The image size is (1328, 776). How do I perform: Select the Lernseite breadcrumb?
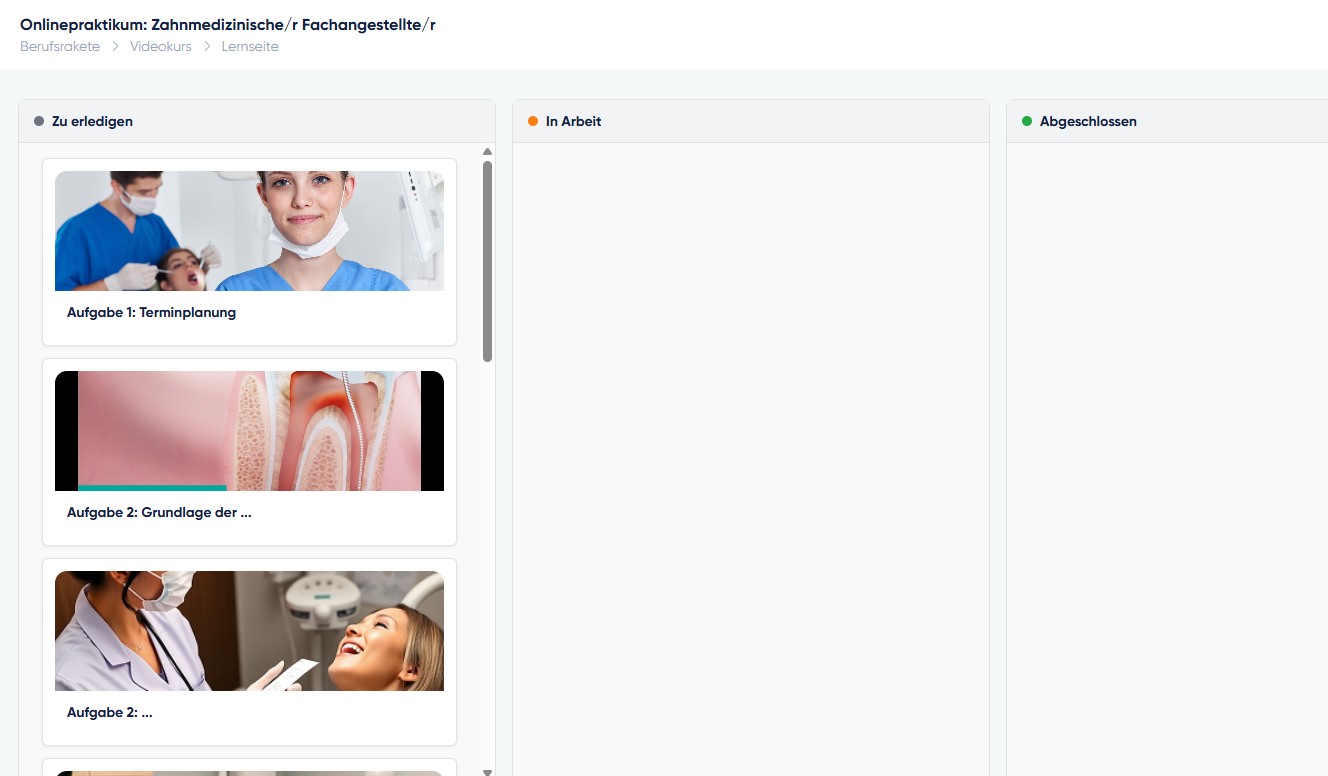250,47
